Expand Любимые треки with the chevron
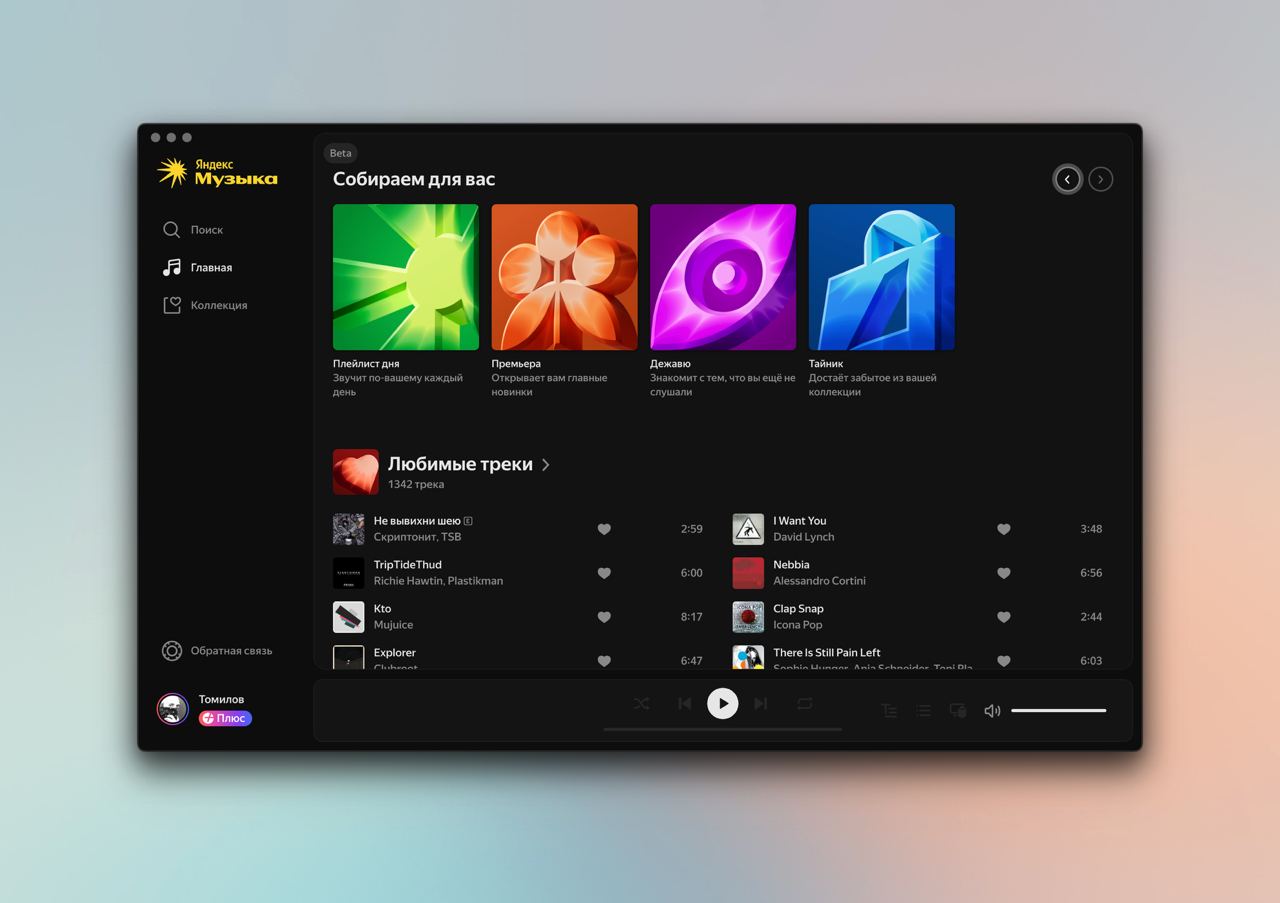The width and height of the screenshot is (1280, 903). click(x=546, y=465)
